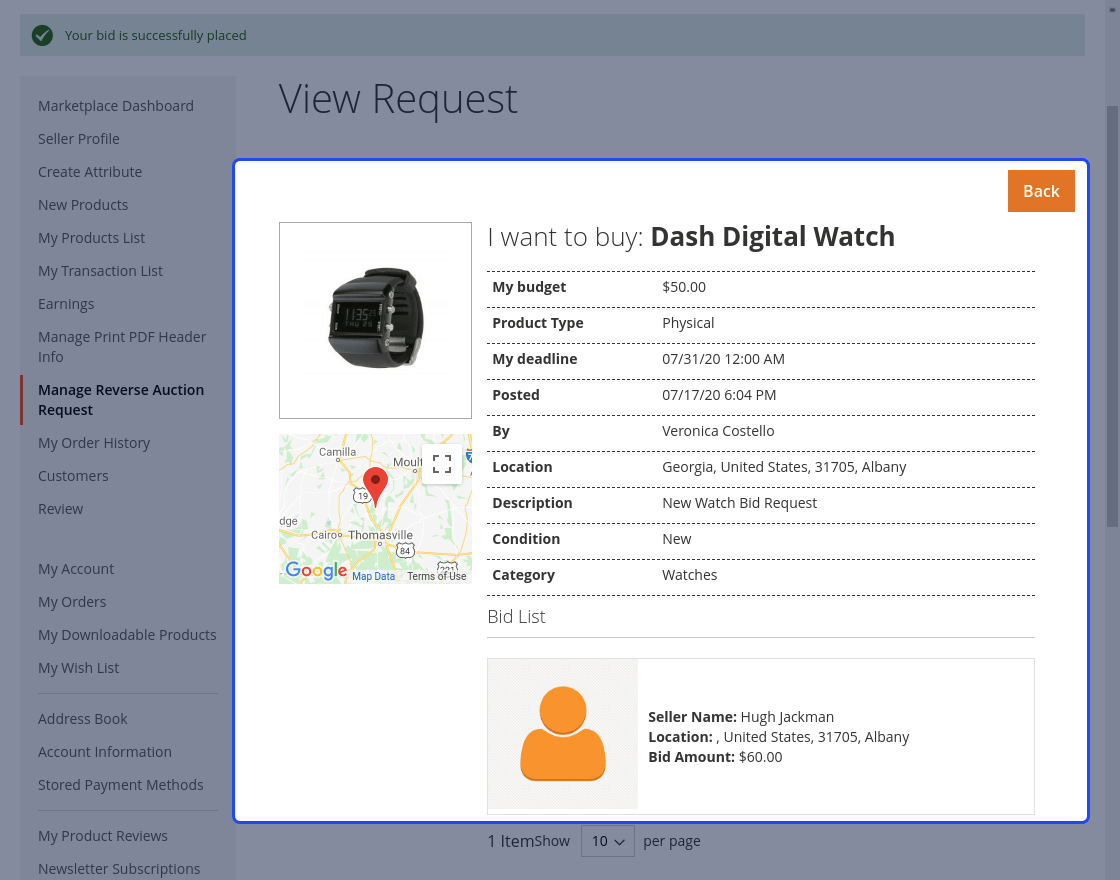Select New Products in sidebar

[x=83, y=205]
